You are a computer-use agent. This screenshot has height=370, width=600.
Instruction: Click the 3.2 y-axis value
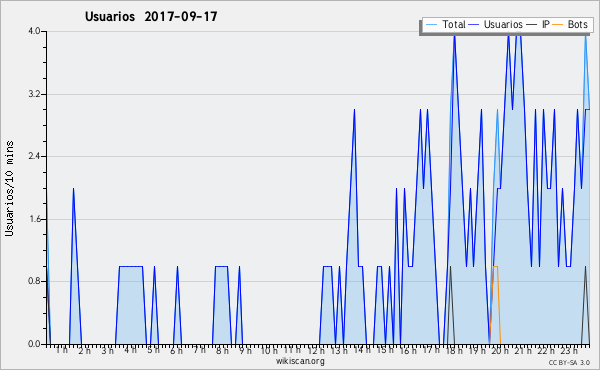tap(34, 94)
